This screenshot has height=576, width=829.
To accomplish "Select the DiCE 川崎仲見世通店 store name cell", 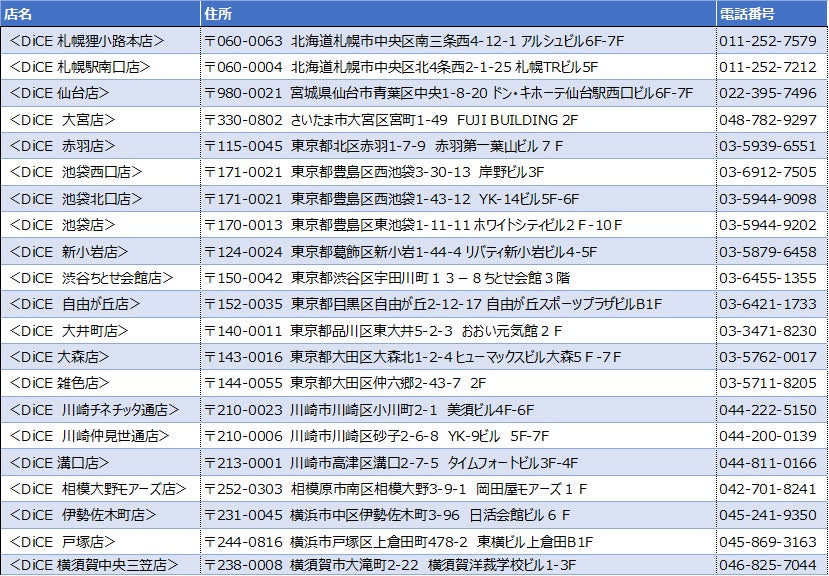I will pyautogui.click(x=100, y=436).
